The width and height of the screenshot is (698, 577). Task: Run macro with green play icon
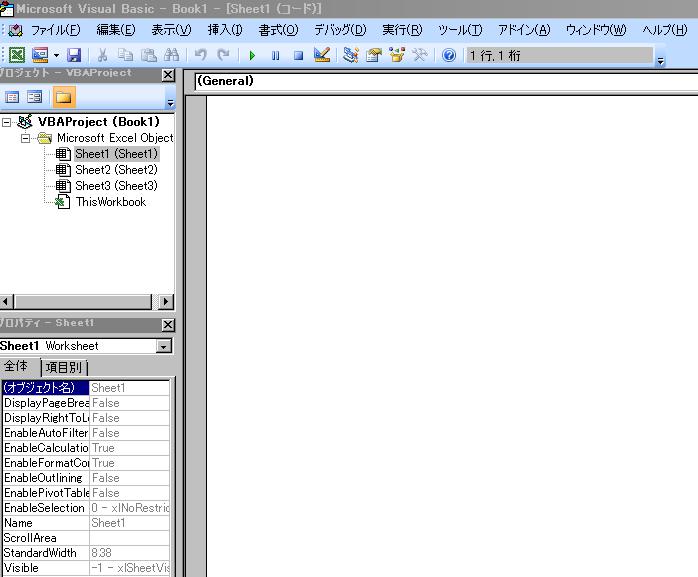(252, 56)
